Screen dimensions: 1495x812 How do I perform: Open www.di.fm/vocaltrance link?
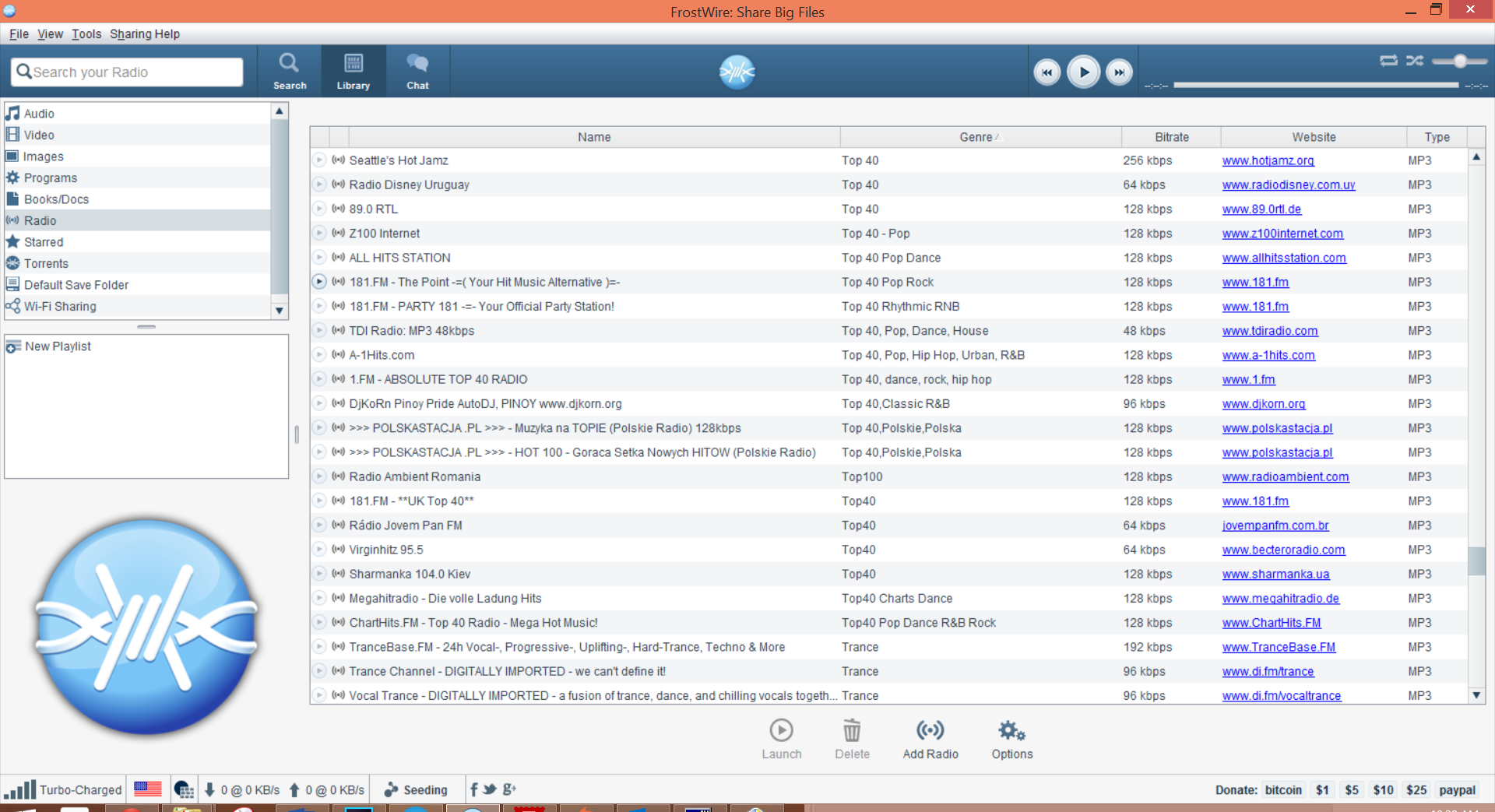1282,696
